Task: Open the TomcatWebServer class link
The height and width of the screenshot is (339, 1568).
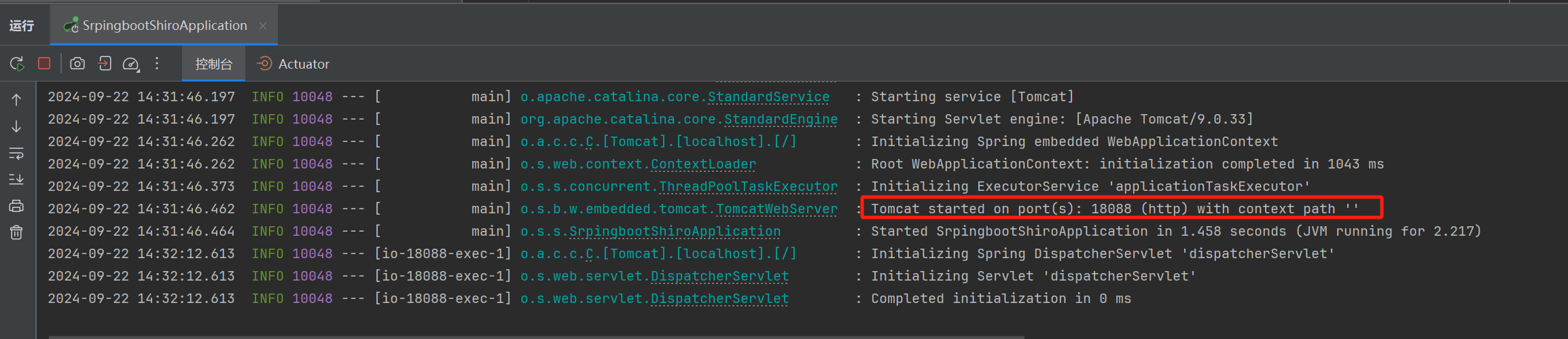Action: 777,209
